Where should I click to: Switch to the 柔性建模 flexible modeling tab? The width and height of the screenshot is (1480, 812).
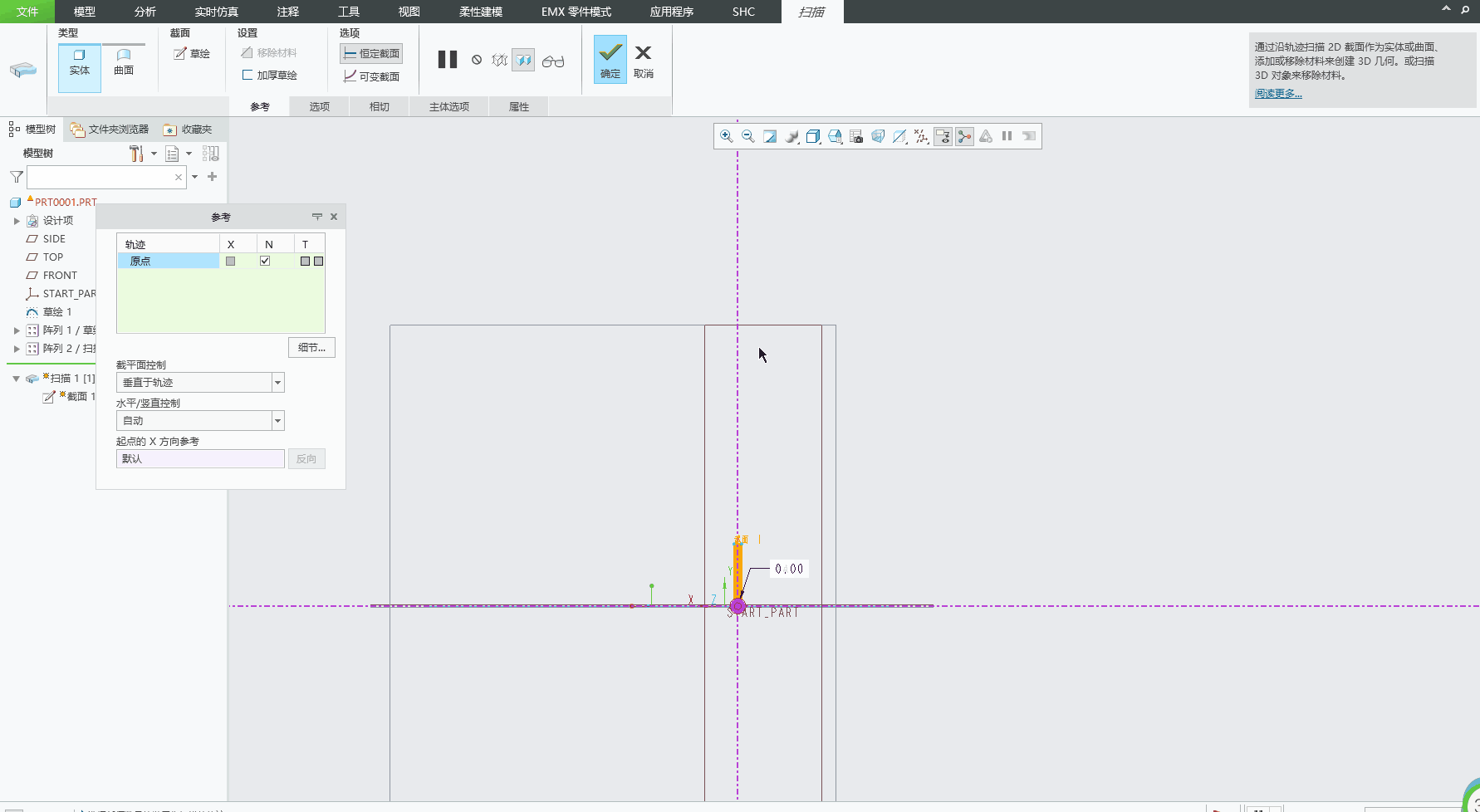[481, 12]
